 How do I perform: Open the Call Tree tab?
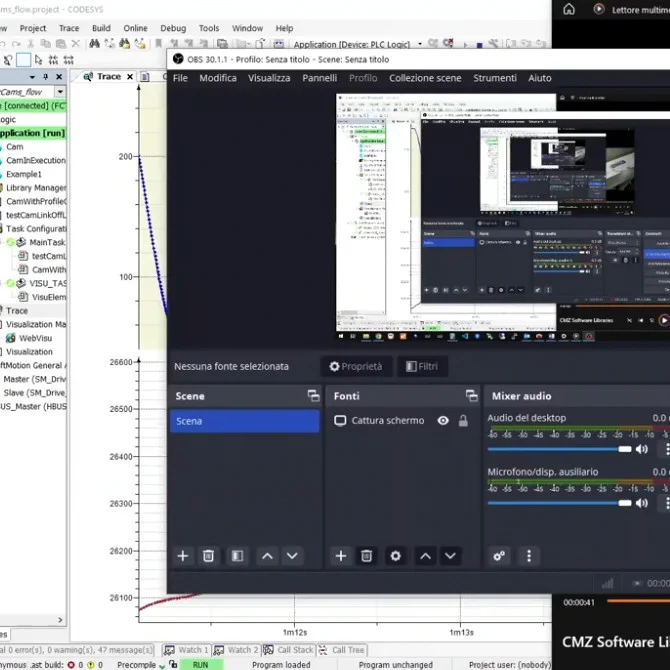click(341, 650)
